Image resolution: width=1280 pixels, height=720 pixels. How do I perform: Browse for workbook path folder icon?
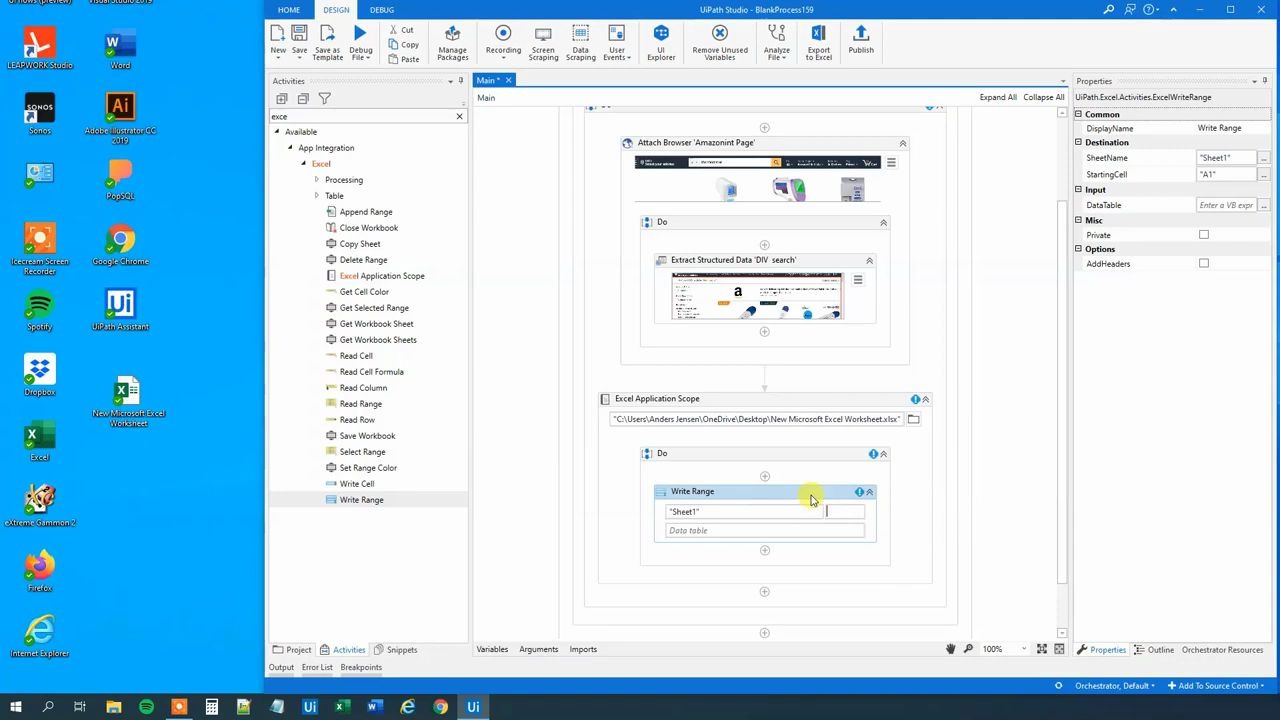pos(913,419)
